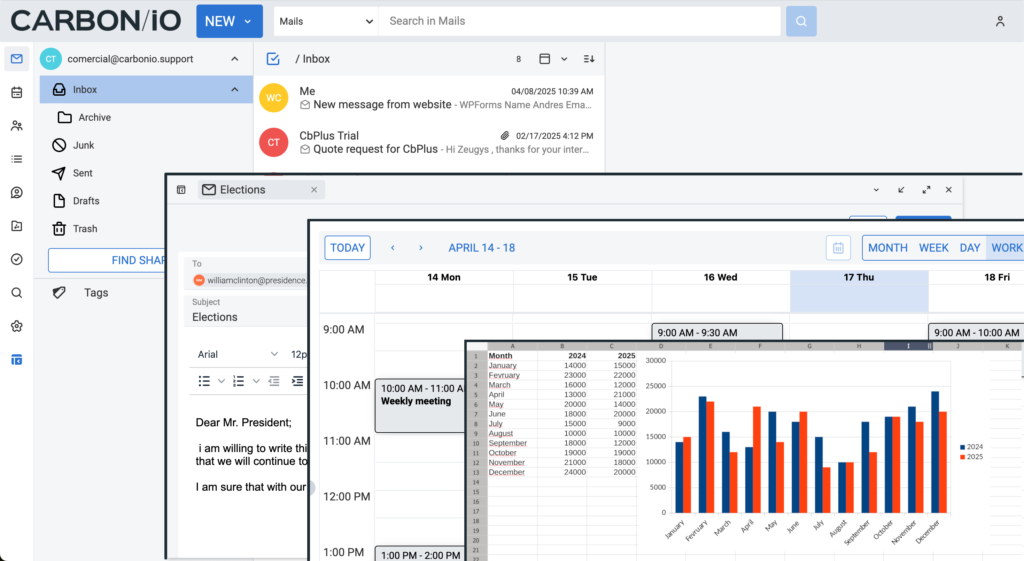This screenshot has width=1024, height=561.
Task: Open the Arial font dropdown
Action: click(x=238, y=354)
